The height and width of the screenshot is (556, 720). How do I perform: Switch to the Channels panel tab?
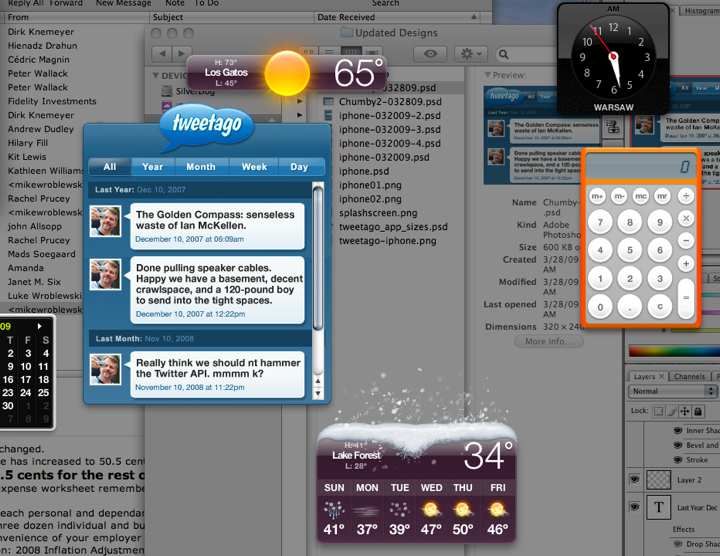(x=689, y=376)
